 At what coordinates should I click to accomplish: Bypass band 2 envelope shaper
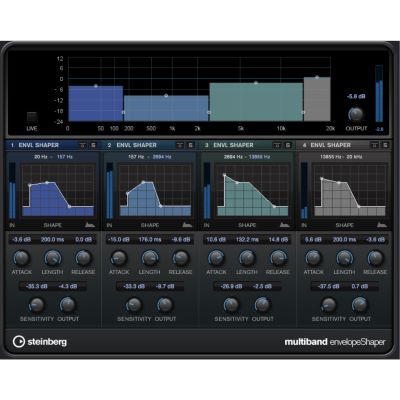coord(180,145)
